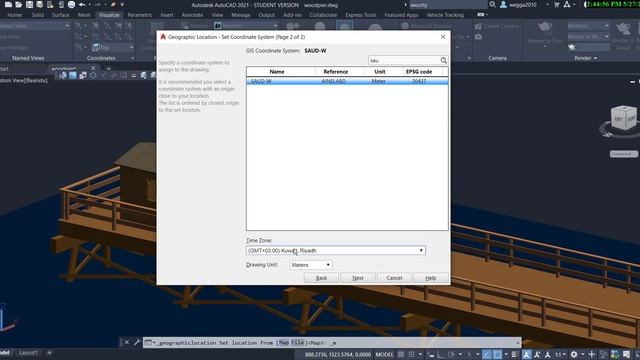Click the Next button
Image resolution: width=640 pixels, height=360 pixels.
[x=358, y=278]
